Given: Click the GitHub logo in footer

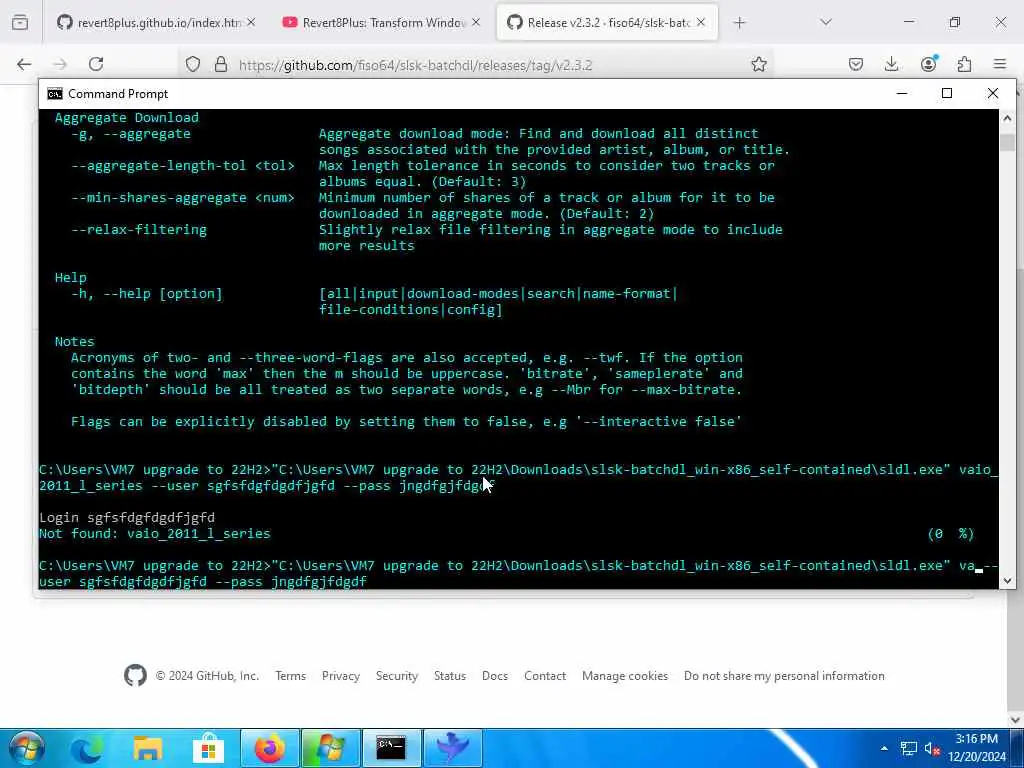Looking at the screenshot, I should tap(135, 675).
